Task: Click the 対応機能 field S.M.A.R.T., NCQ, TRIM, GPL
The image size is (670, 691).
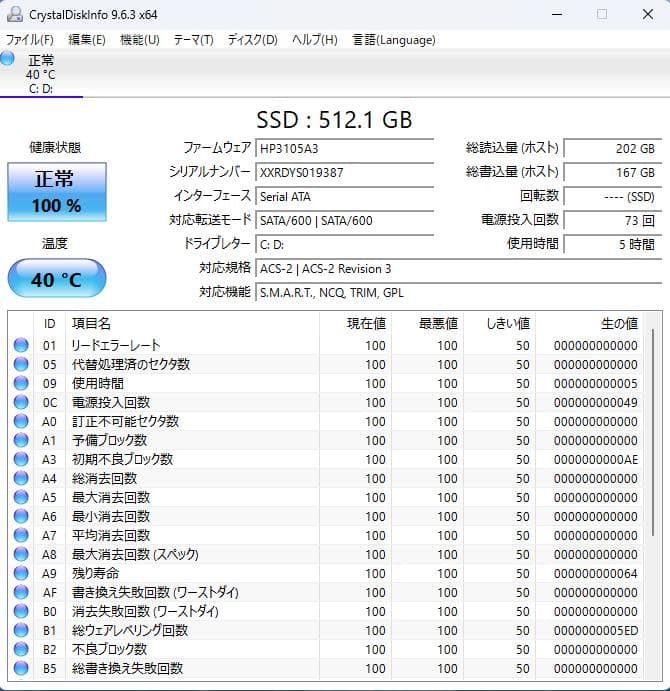Action: (x=458, y=293)
